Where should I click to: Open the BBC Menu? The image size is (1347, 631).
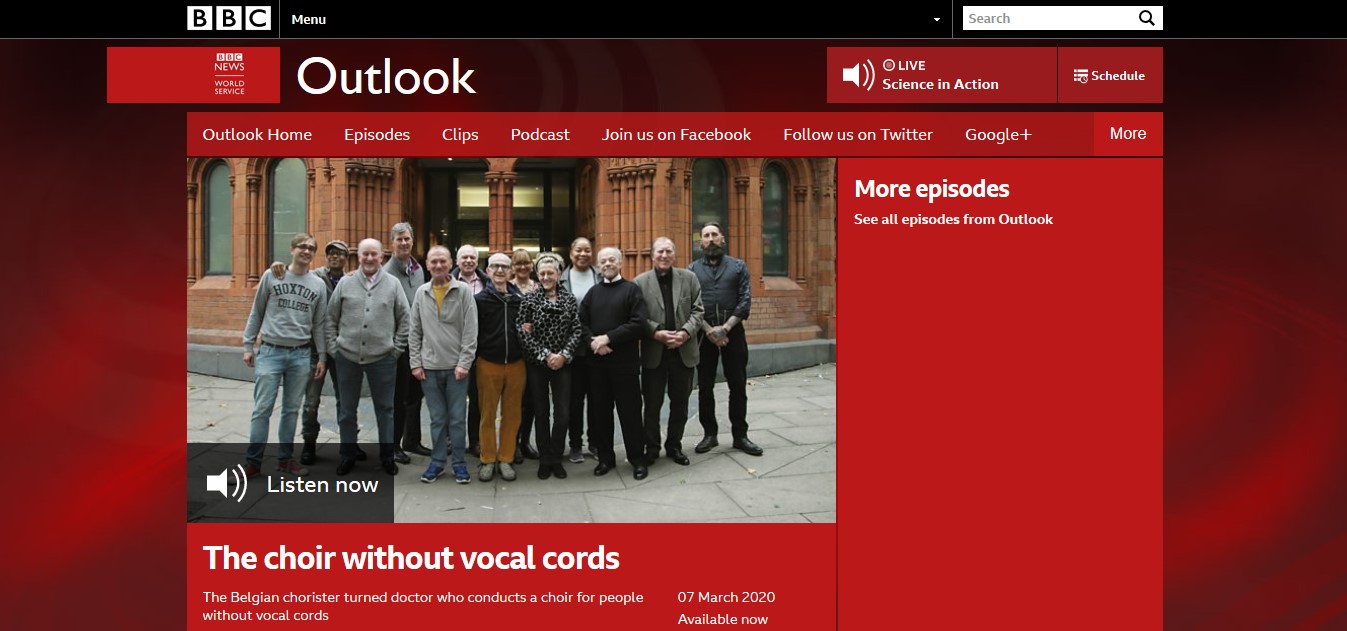(309, 19)
